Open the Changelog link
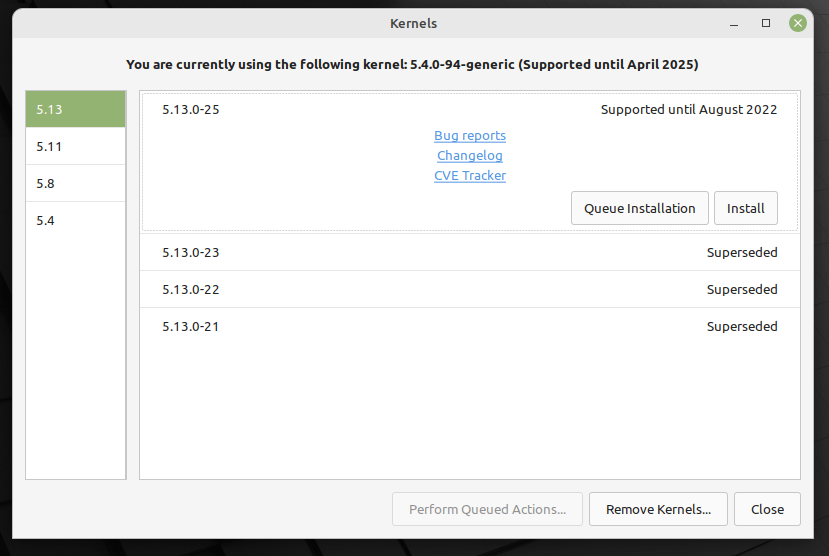This screenshot has height=556, width=829. click(470, 156)
